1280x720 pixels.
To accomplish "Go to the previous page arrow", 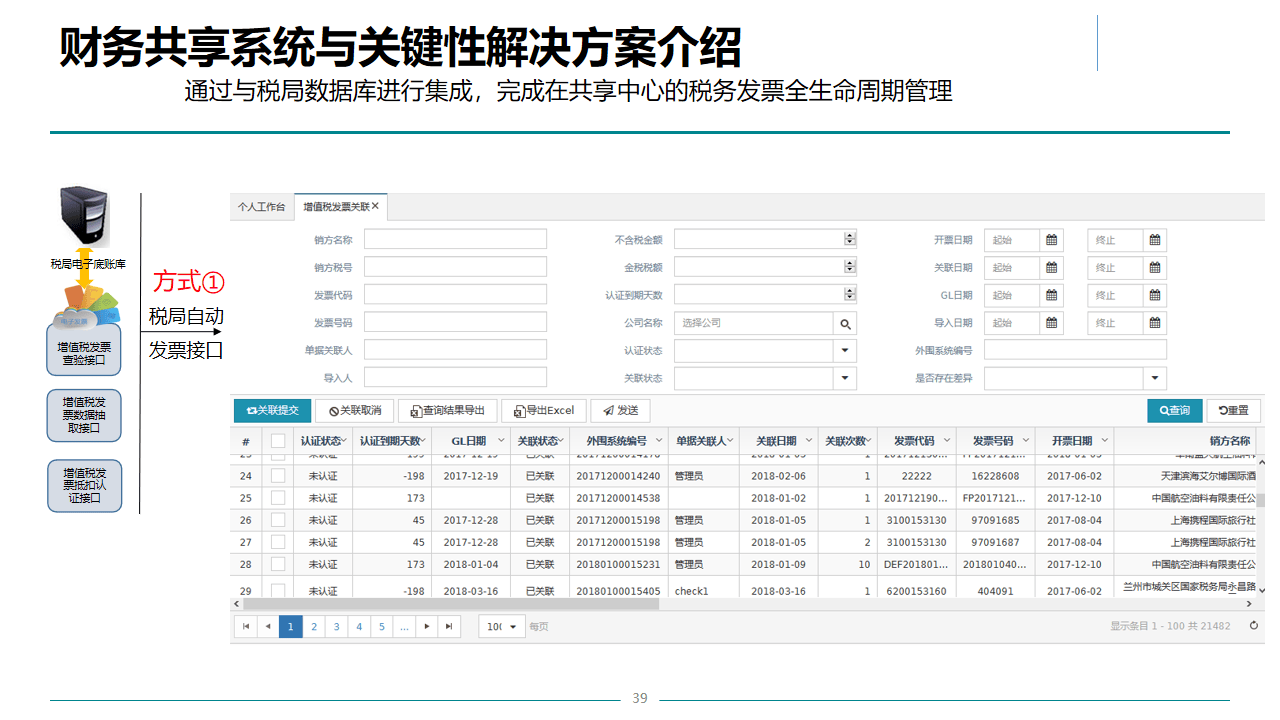I will [268, 626].
